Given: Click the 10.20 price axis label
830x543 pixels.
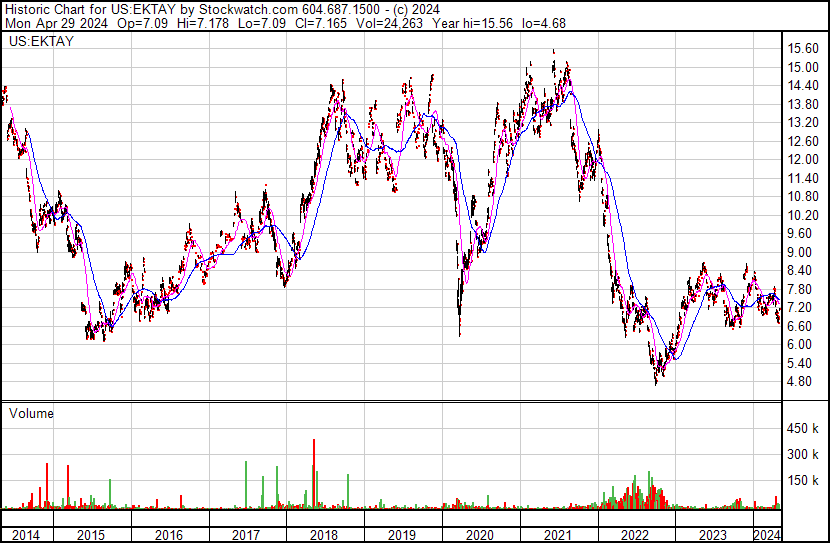Looking at the screenshot, I should pos(803,215).
